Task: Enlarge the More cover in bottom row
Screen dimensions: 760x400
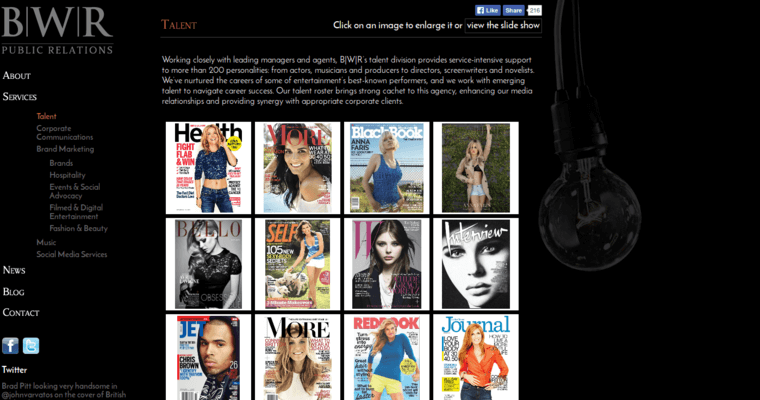Action: 298,357
